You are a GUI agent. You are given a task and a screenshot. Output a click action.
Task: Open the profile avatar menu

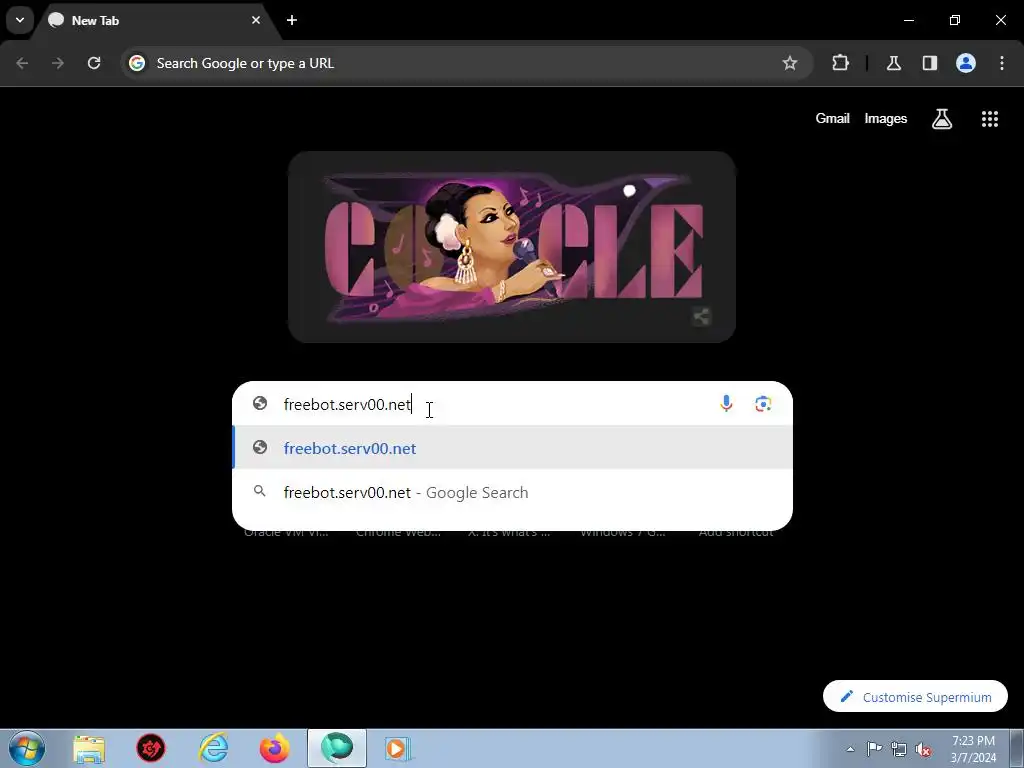coord(966,63)
